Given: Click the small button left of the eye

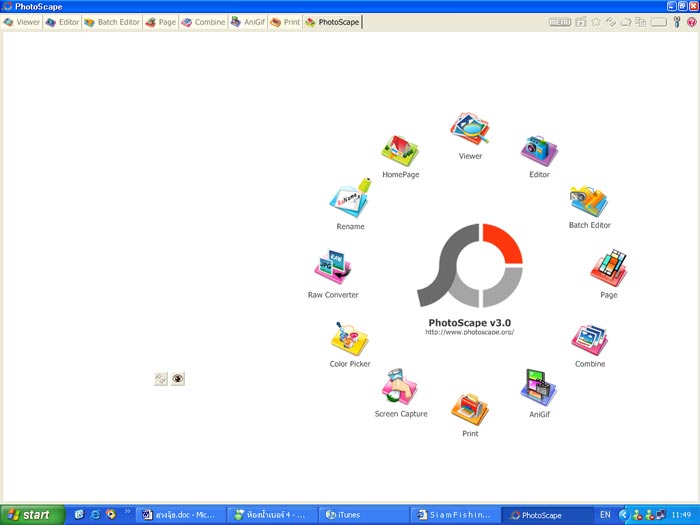Looking at the screenshot, I should pyautogui.click(x=161, y=379).
